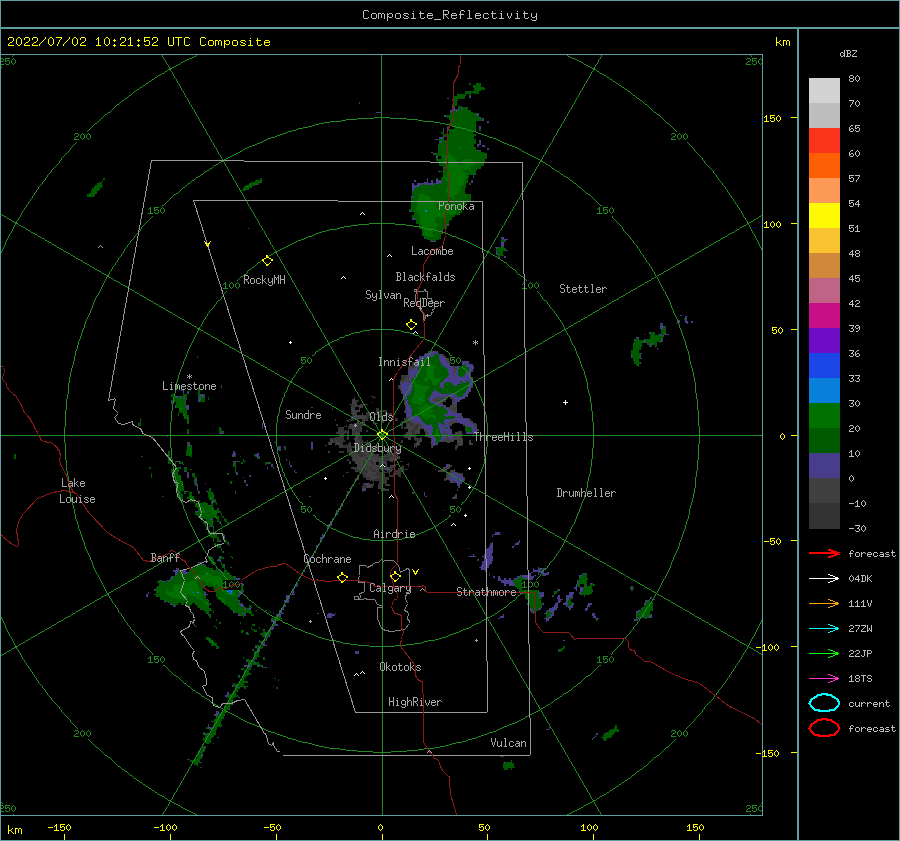The image size is (900, 841).
Task: Click the HighRiver city label
Action: point(415,702)
